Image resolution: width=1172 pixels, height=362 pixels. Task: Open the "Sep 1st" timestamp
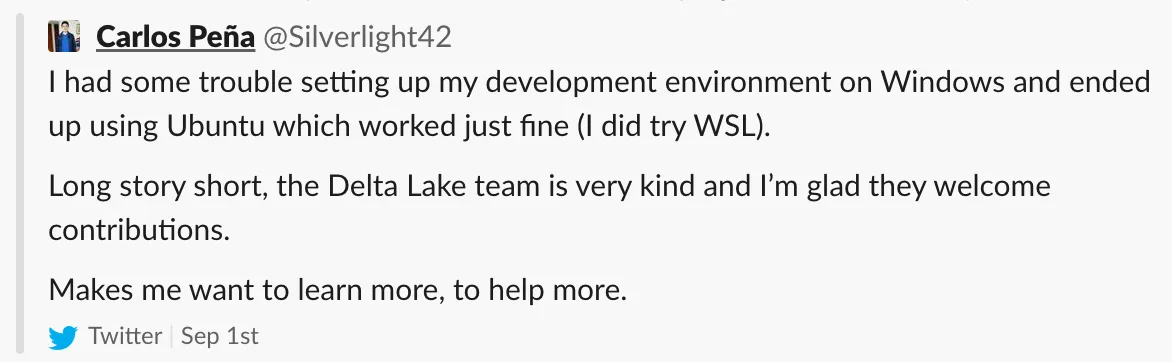(x=220, y=337)
